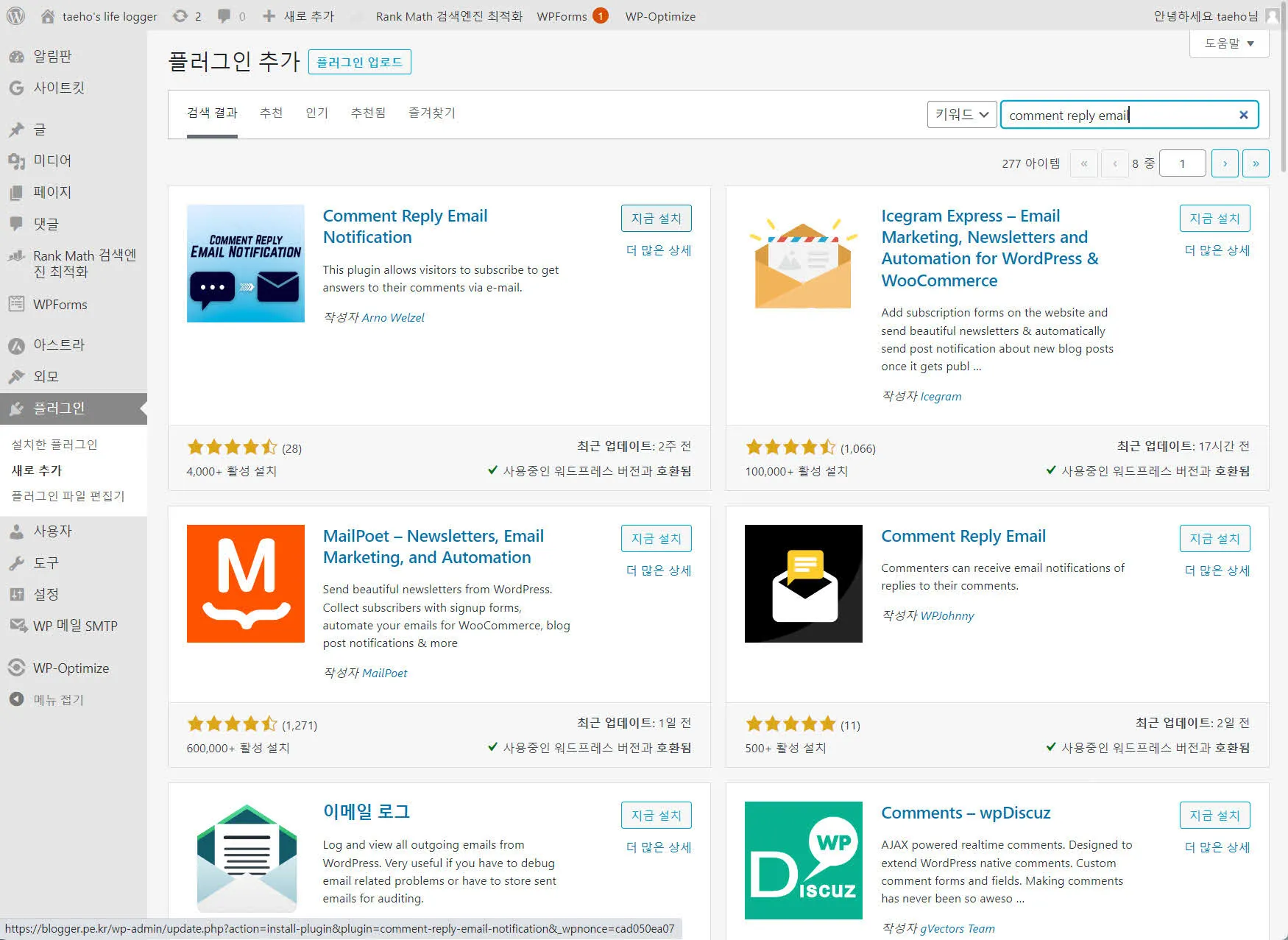
Task: Open WPForms from the admin bar
Action: click(563, 15)
